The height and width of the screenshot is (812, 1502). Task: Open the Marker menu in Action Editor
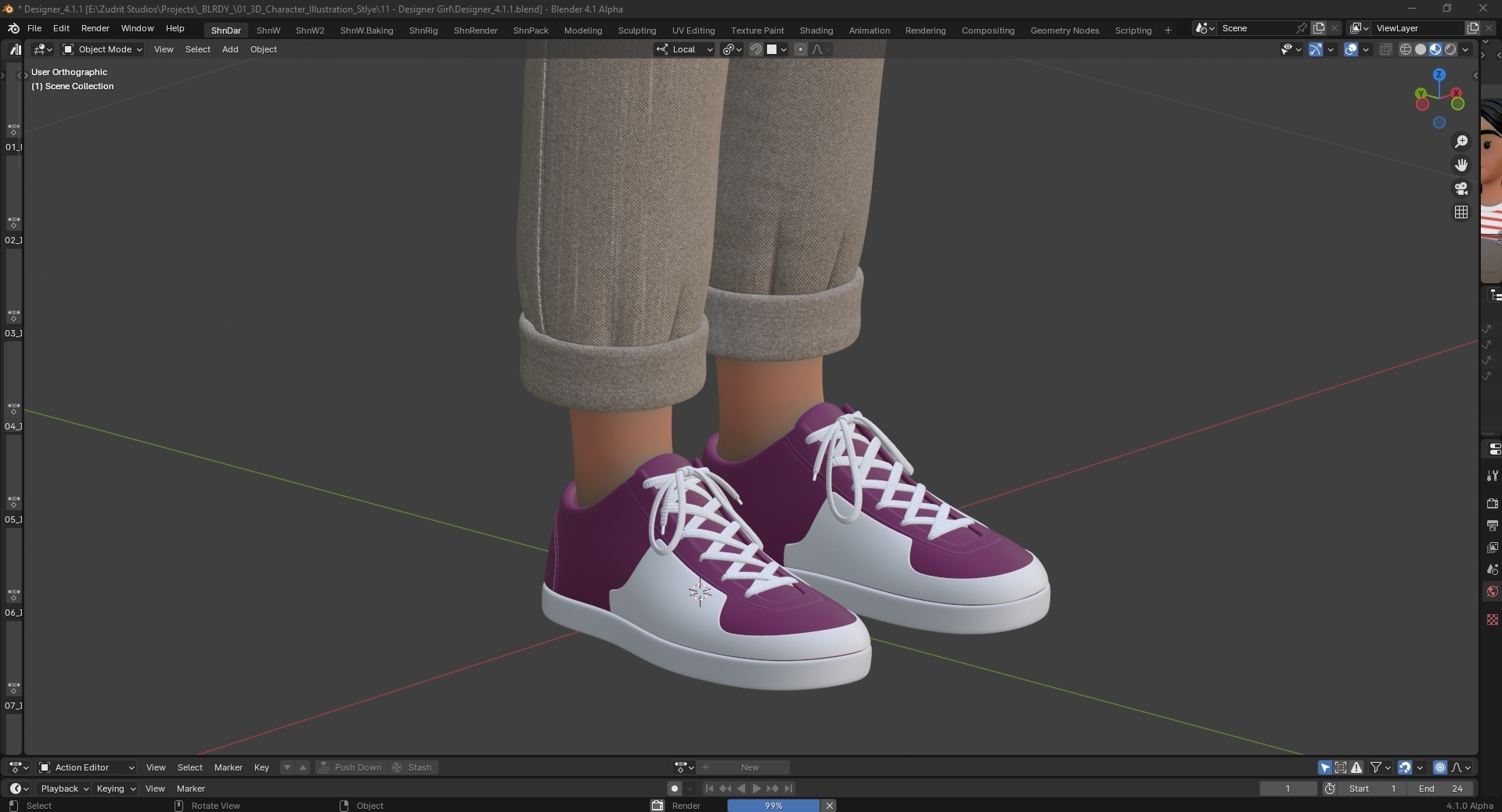[229, 767]
